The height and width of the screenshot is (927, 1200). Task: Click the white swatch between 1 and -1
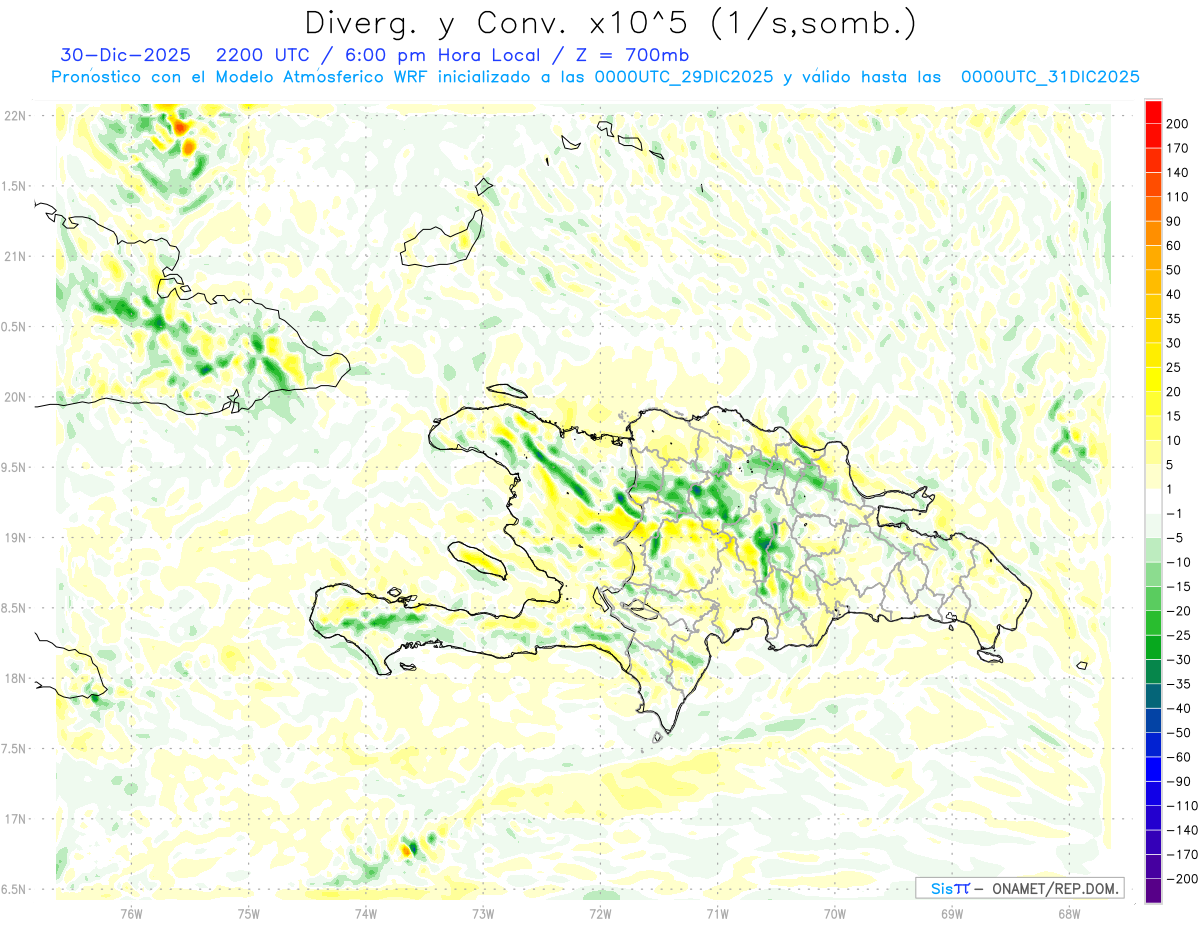click(x=1153, y=502)
